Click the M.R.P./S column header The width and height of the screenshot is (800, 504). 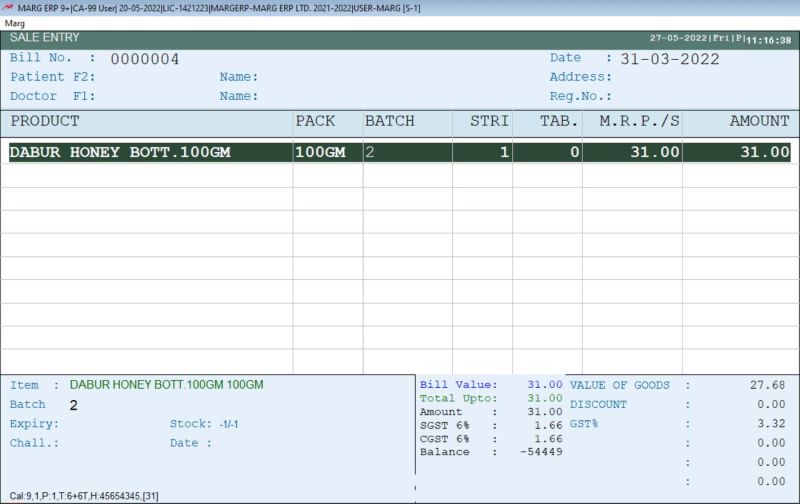(x=639, y=121)
